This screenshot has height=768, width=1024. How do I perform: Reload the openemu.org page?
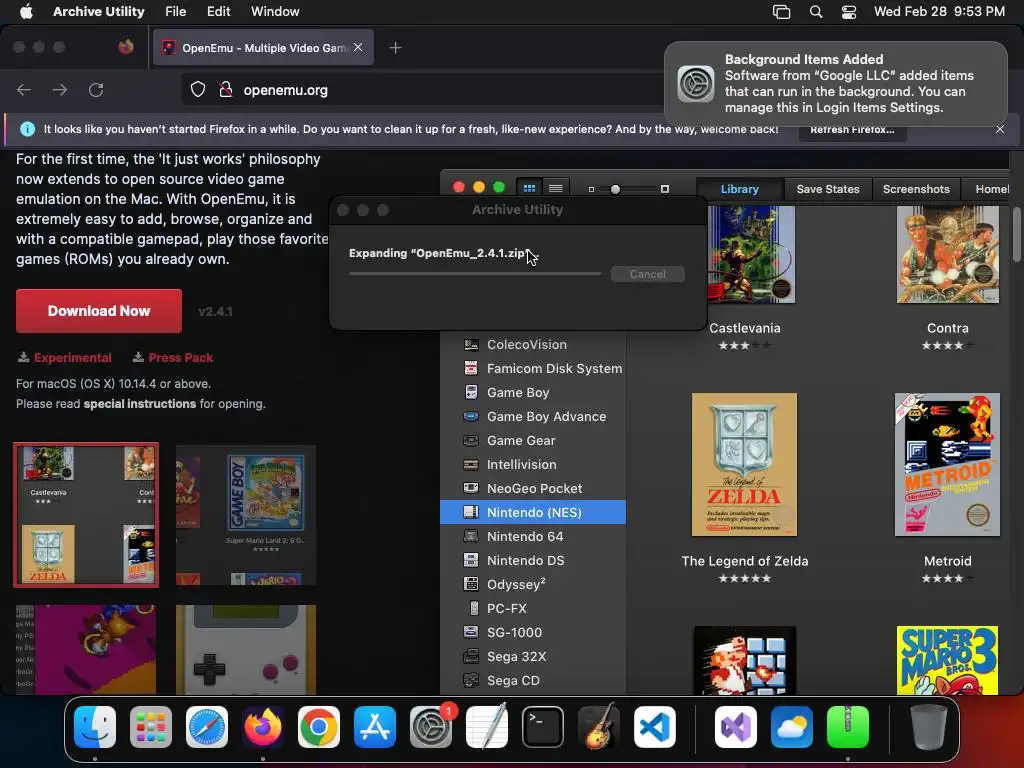tap(96, 89)
